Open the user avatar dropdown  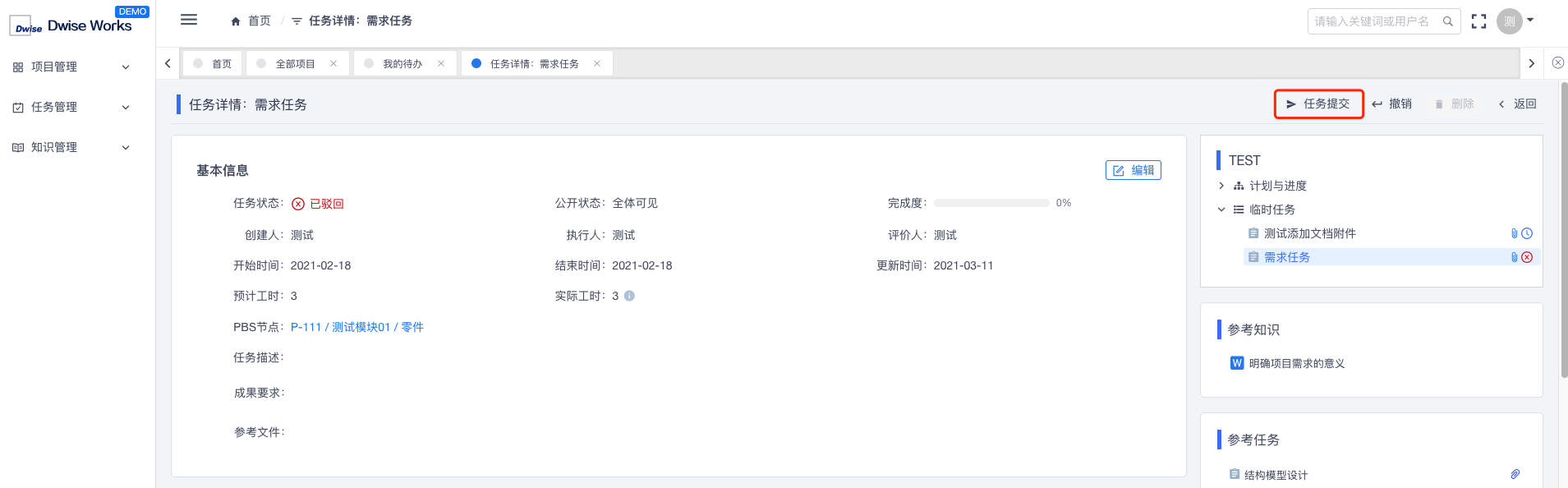tap(1515, 21)
